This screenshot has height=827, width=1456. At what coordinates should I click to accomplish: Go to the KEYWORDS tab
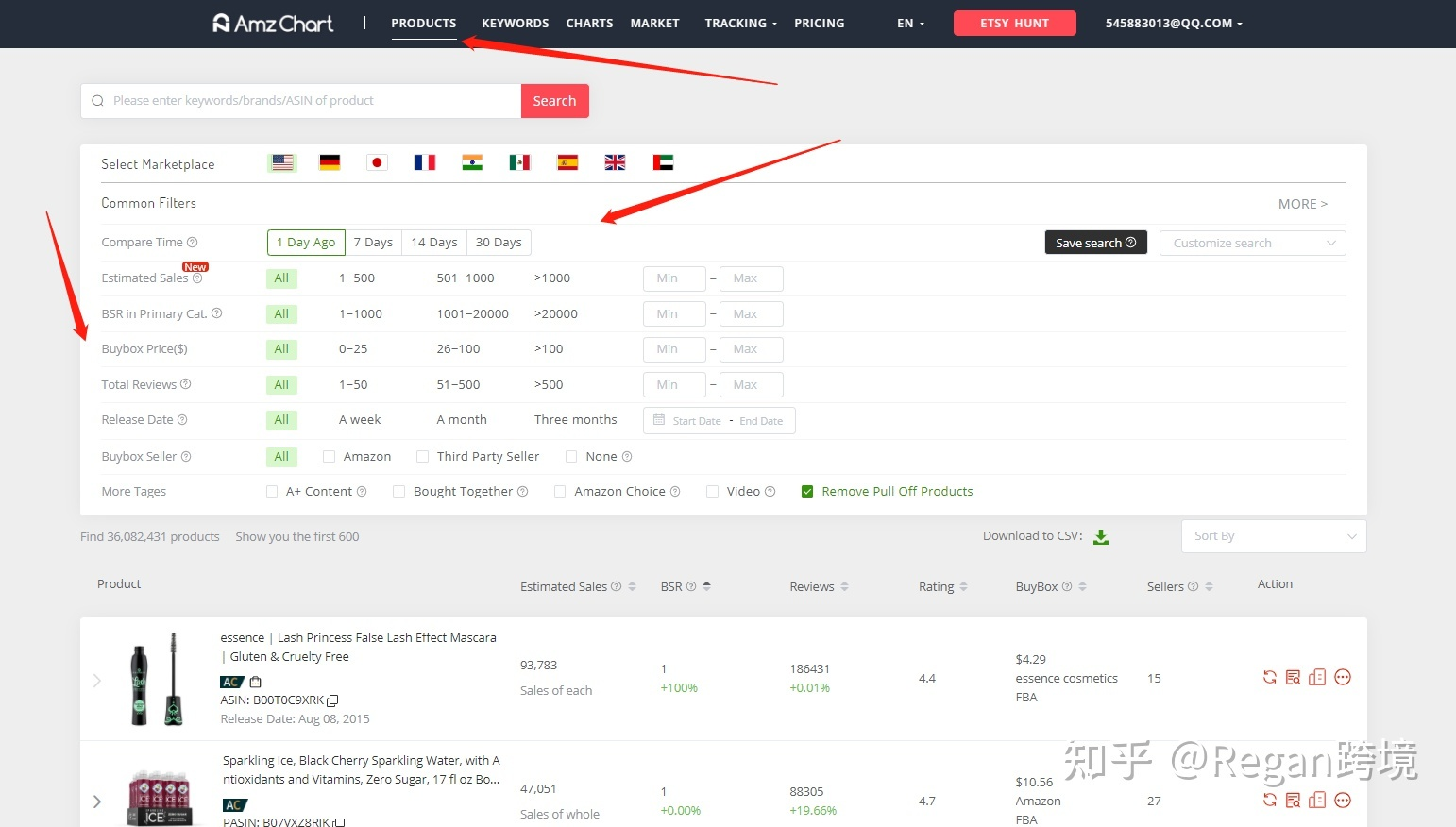[x=516, y=23]
